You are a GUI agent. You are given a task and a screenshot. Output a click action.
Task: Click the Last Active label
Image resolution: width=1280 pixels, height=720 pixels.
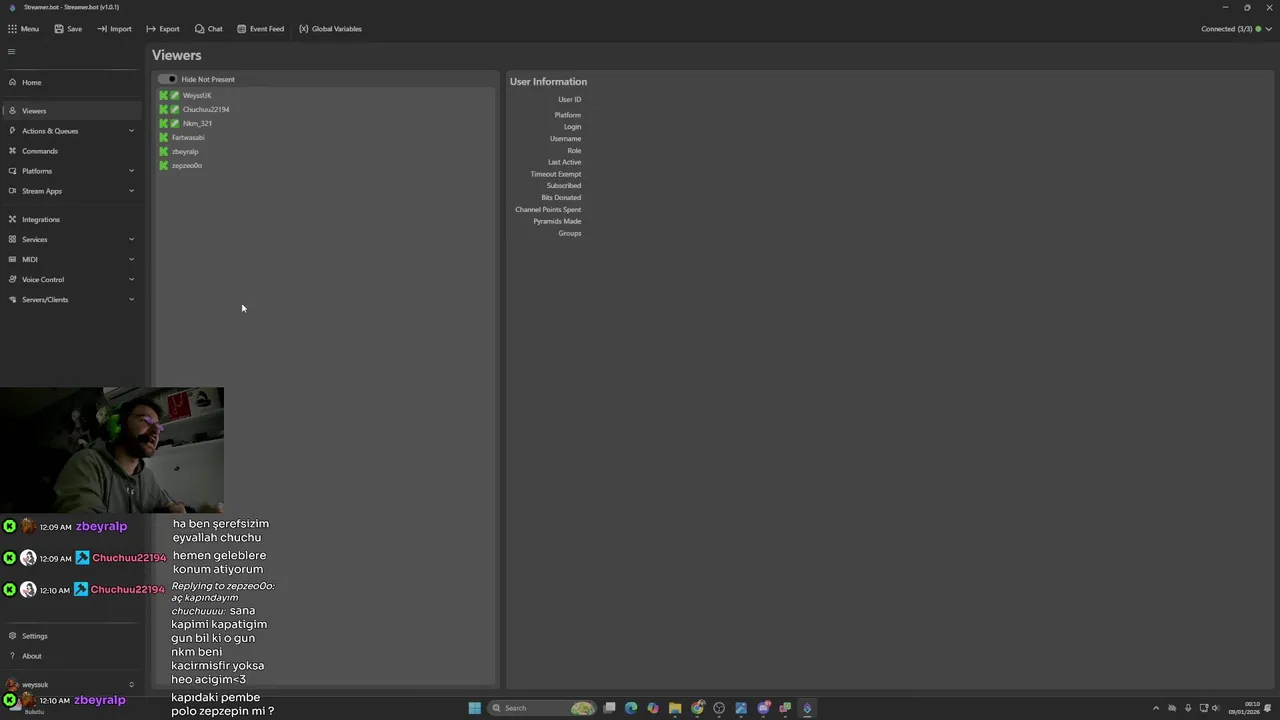(564, 162)
